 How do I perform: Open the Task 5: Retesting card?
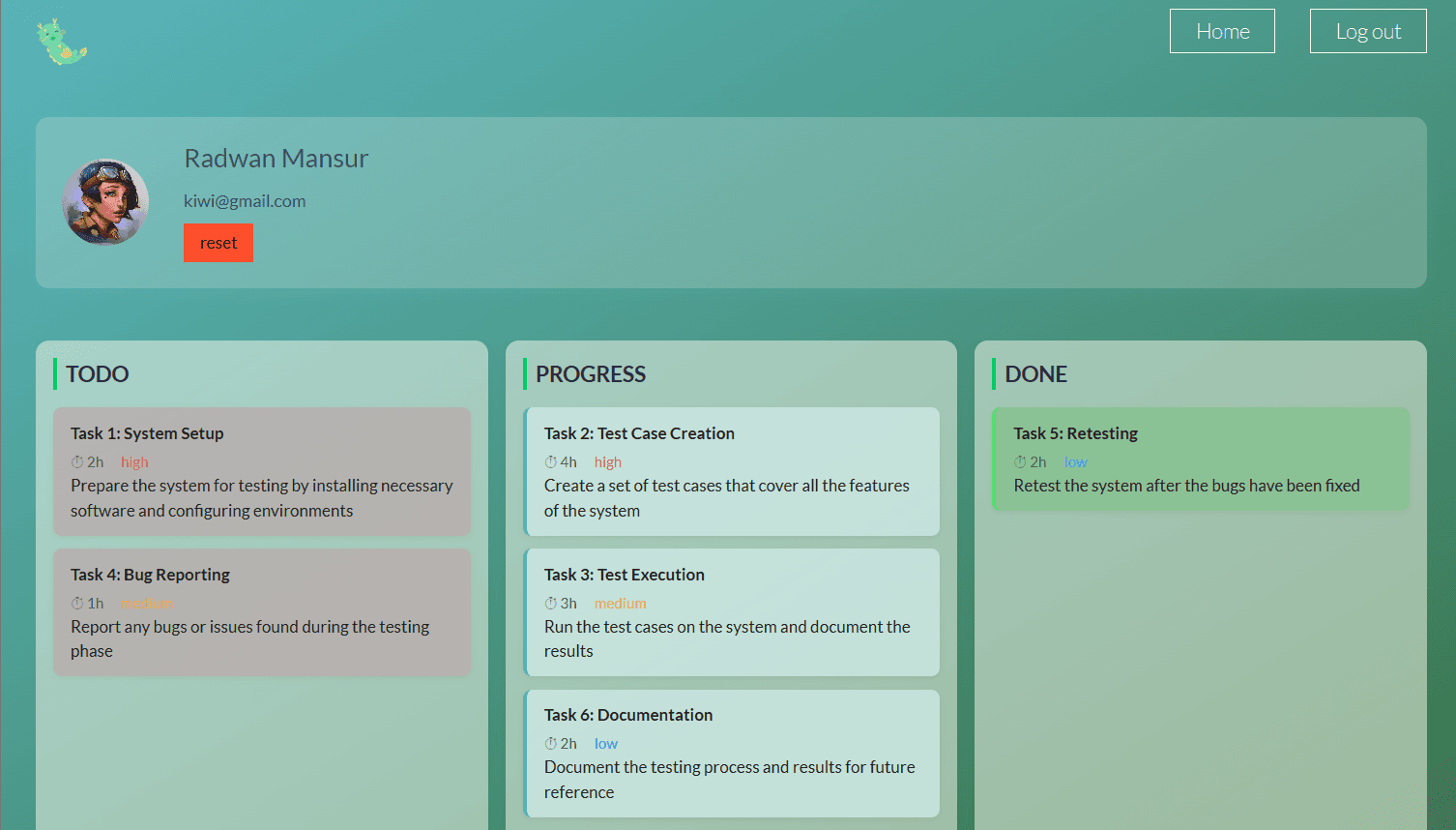tap(1201, 459)
